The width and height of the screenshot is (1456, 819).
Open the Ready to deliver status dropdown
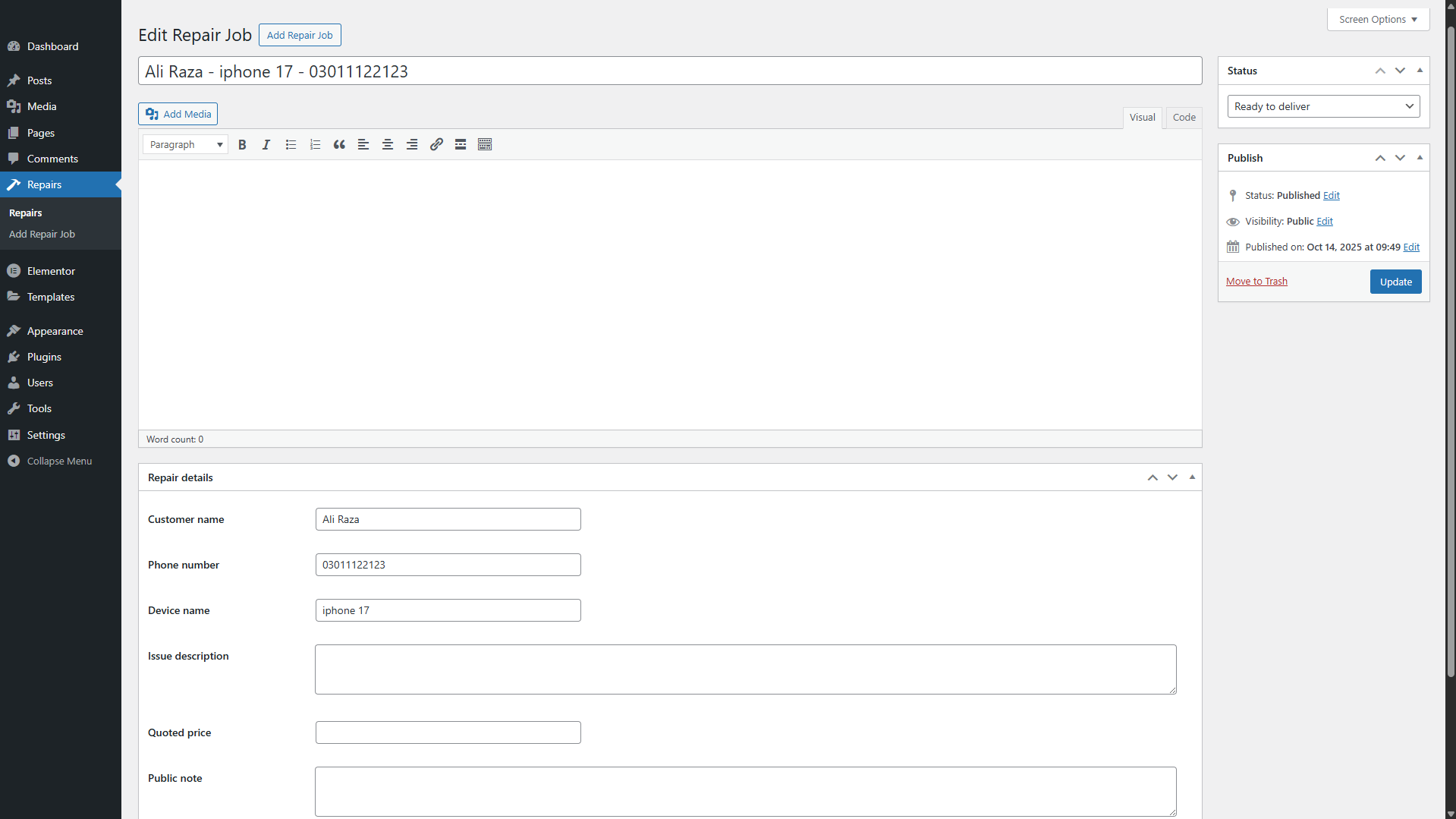1323,106
